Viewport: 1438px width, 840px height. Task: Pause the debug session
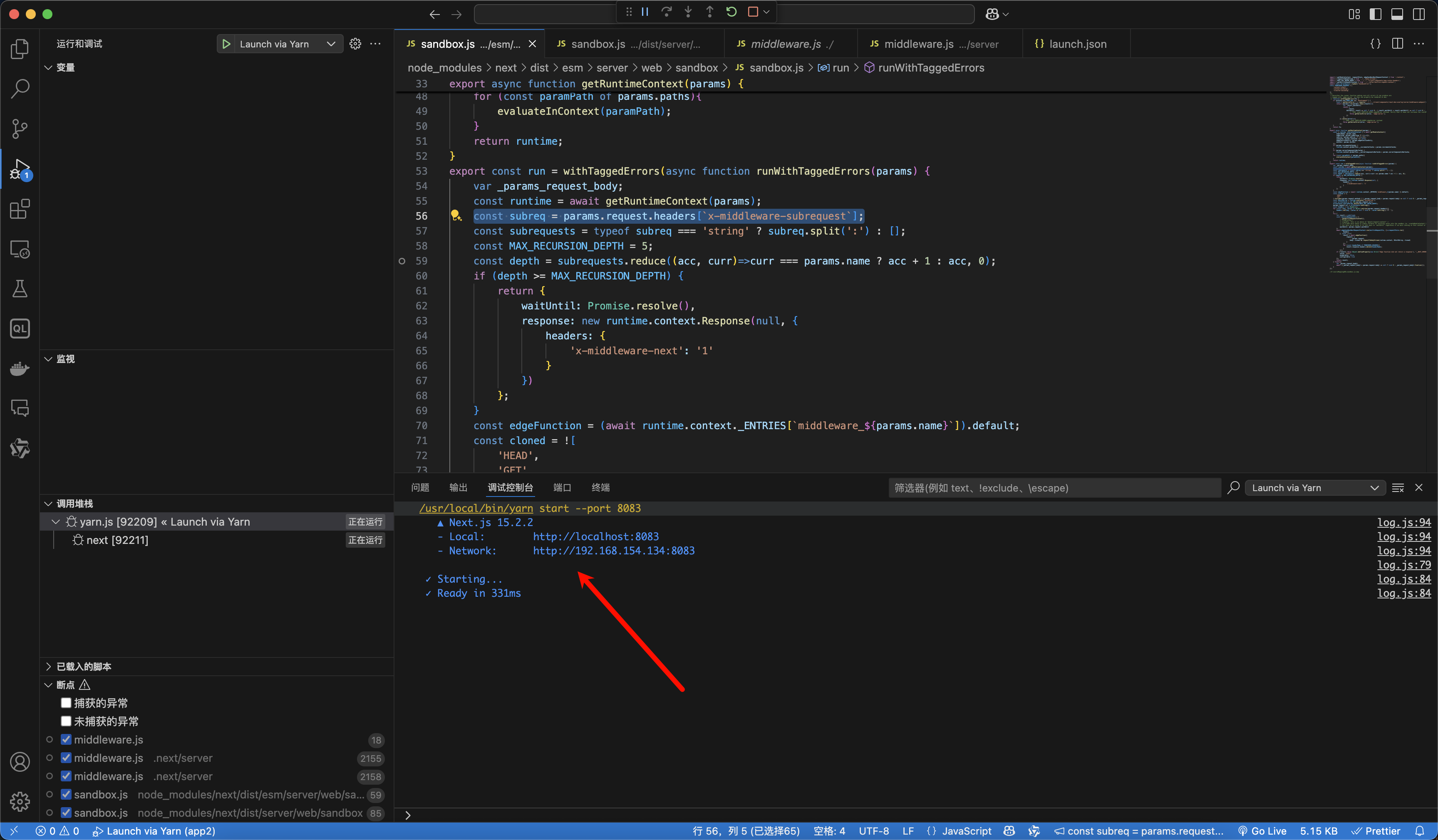645,12
